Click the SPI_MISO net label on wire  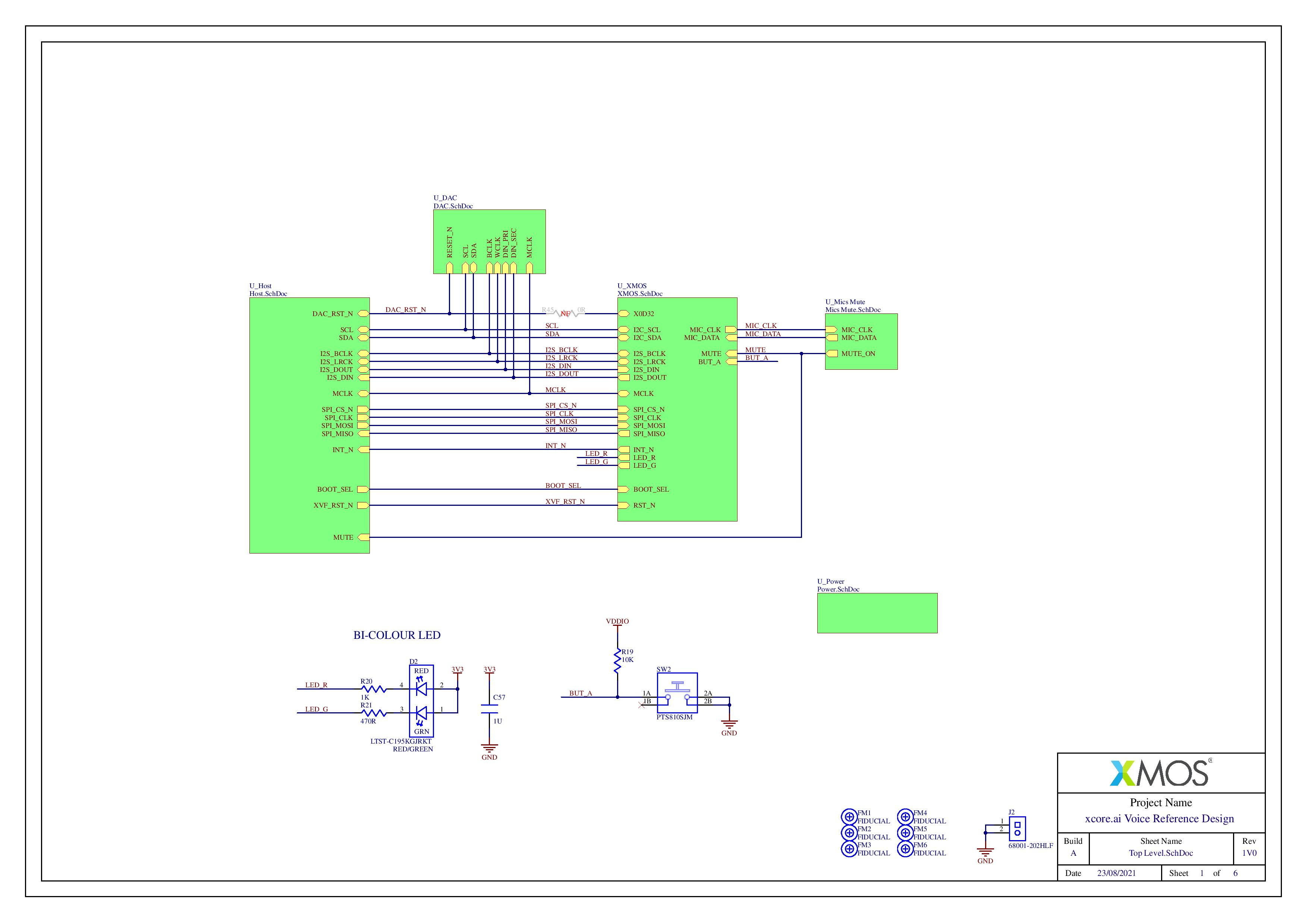point(561,430)
